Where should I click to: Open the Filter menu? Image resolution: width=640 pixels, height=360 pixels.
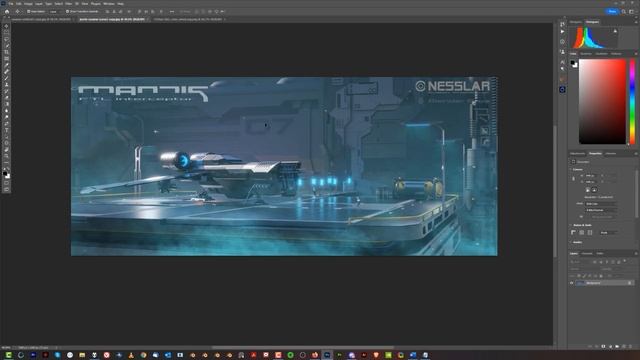[69, 4]
